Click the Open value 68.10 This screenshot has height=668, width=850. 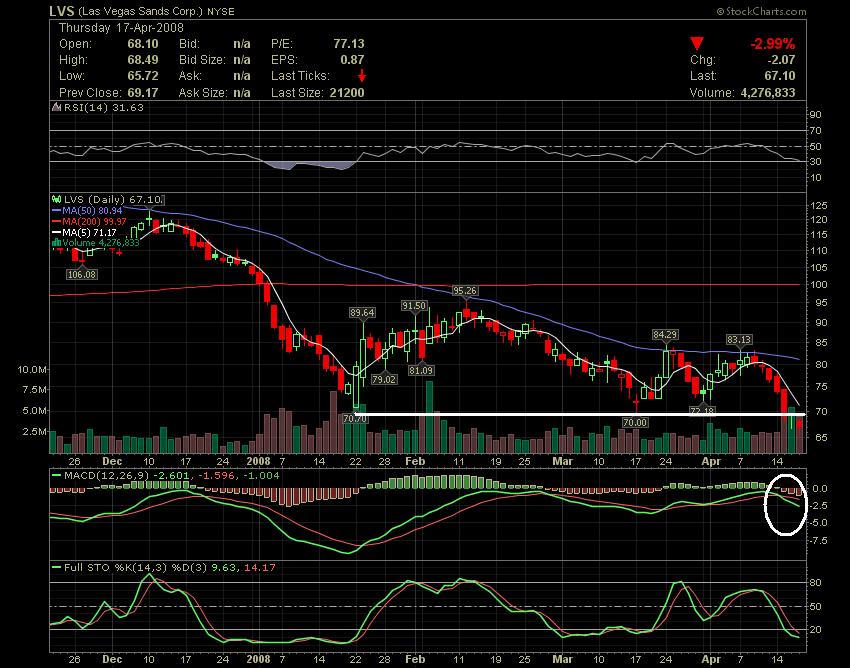click(143, 44)
